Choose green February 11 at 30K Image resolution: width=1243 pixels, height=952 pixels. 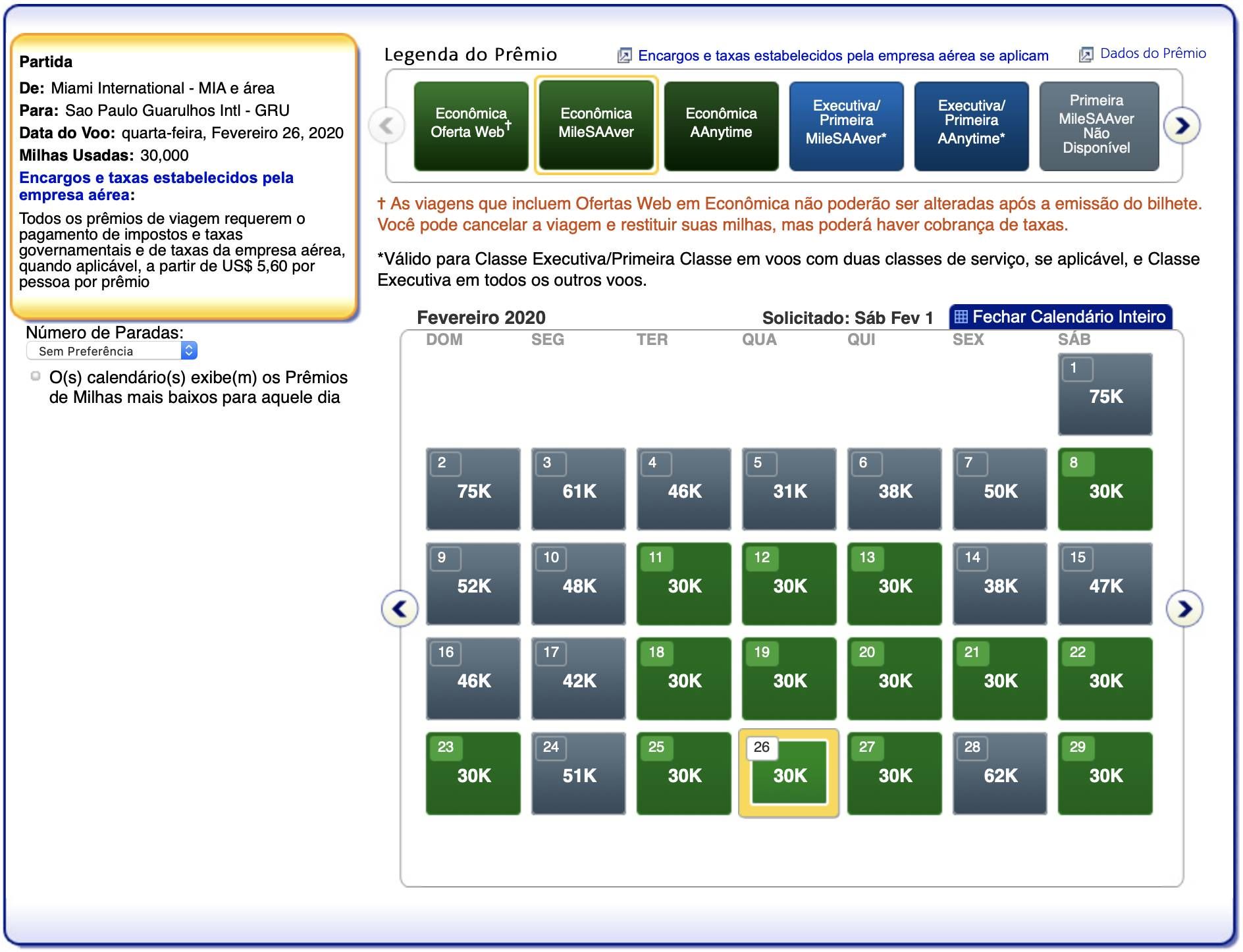click(x=684, y=584)
